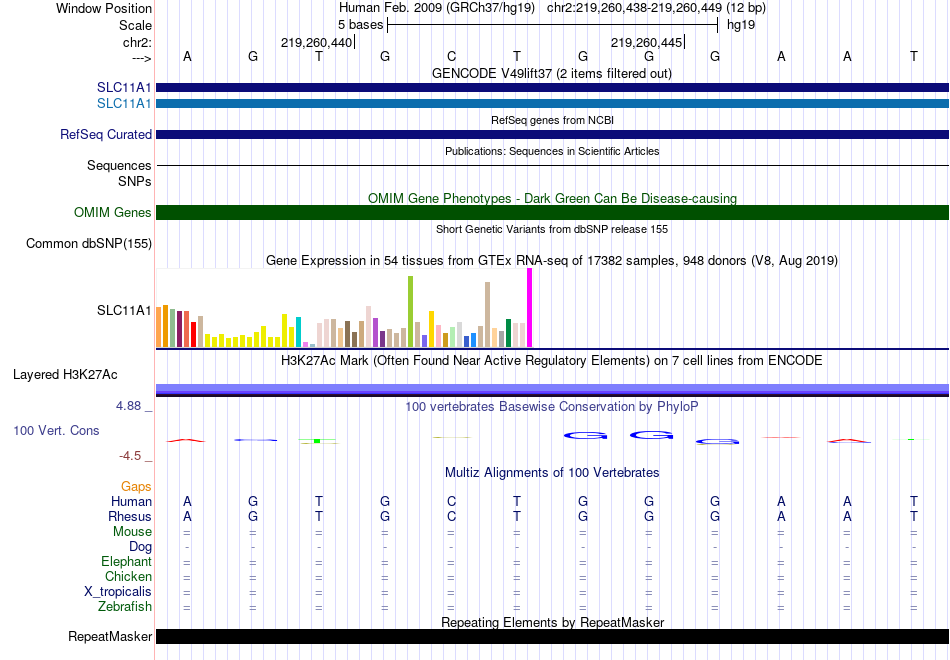
Task: Click the RefSeq Curated gene bar
Action: pyautogui.click(x=552, y=135)
